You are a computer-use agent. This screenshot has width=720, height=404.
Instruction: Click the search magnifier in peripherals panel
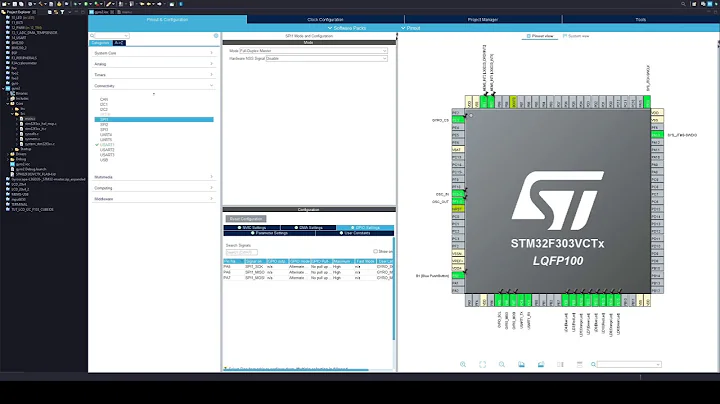[92, 35]
